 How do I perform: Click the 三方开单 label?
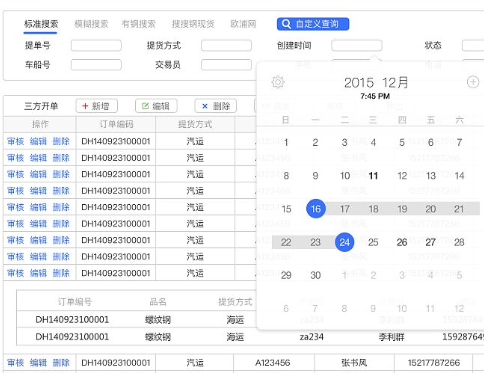[41, 106]
